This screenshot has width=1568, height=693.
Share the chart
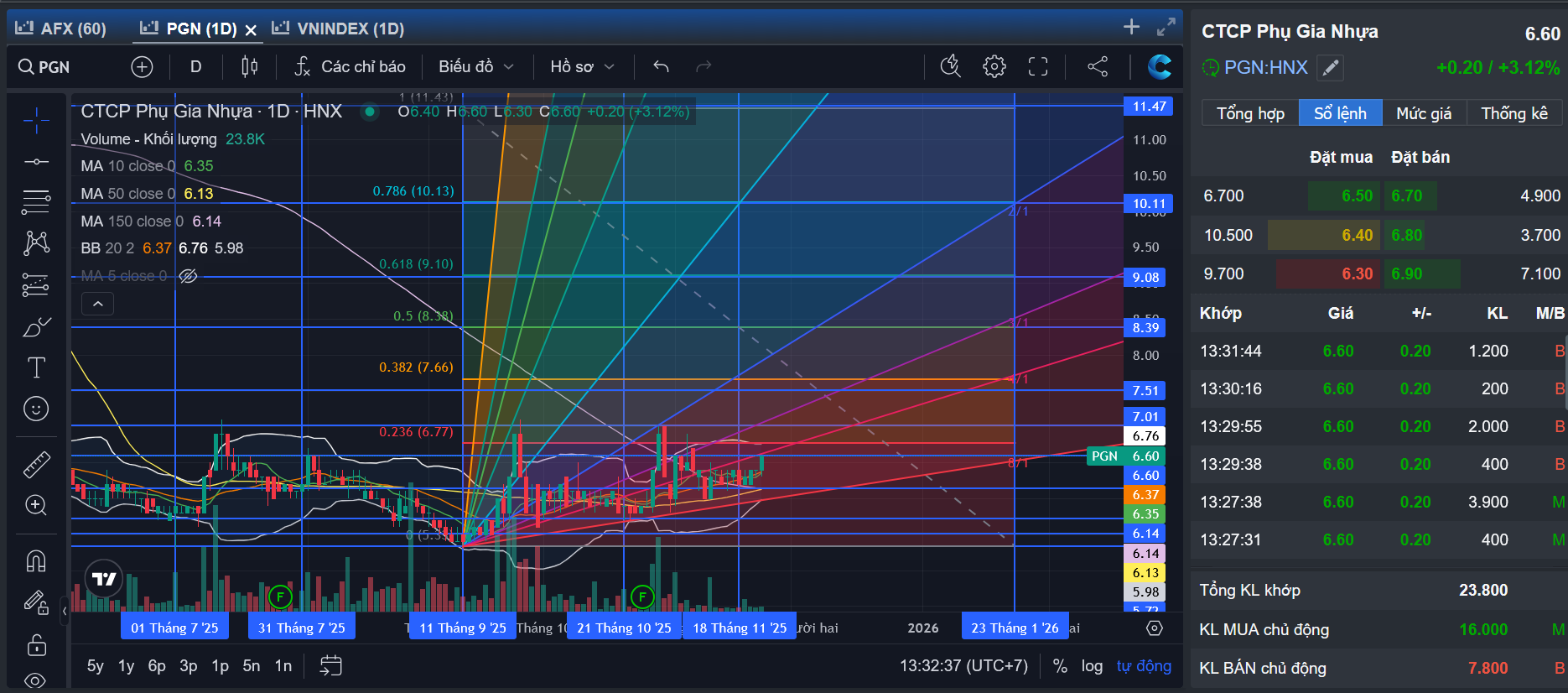click(1098, 66)
